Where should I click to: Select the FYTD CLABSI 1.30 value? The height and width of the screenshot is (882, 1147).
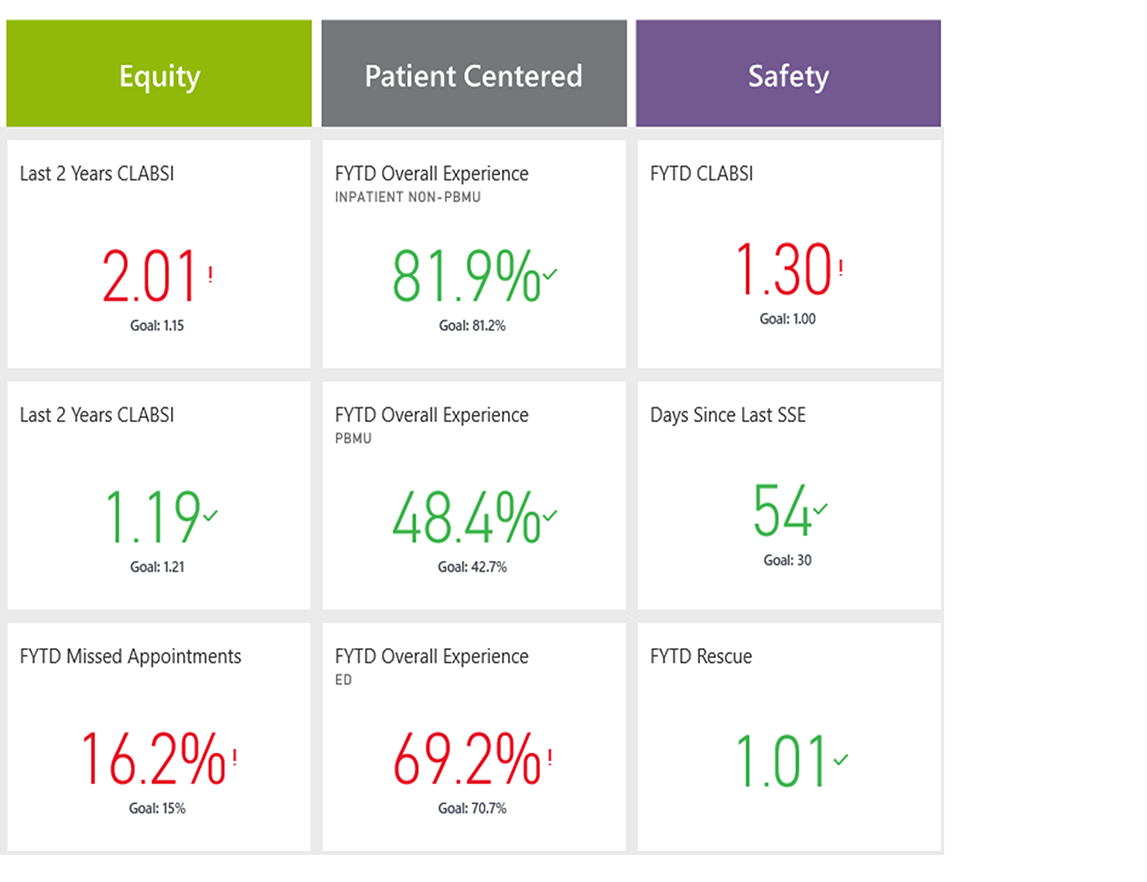click(784, 271)
